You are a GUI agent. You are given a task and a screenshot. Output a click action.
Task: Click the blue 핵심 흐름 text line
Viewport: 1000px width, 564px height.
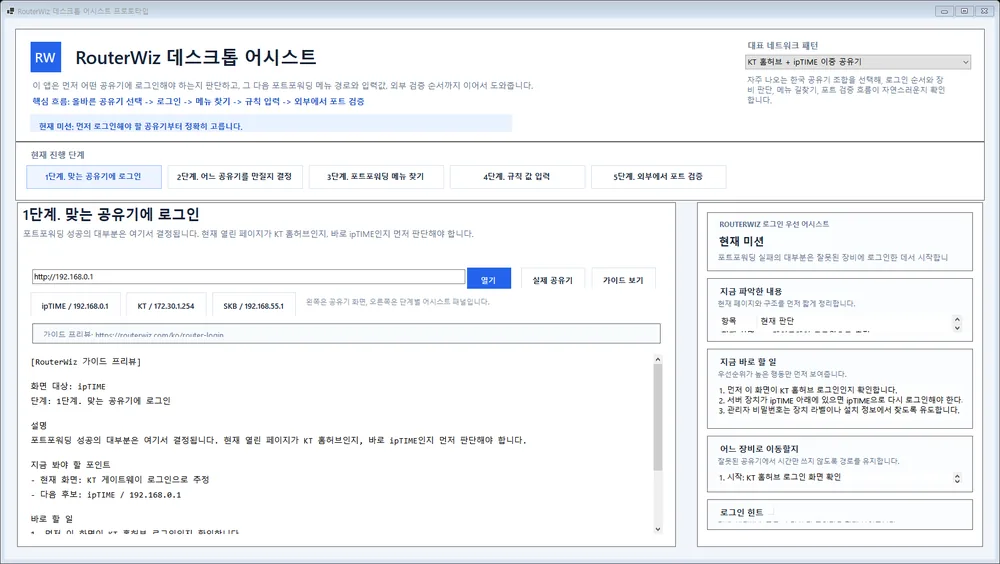pyautogui.click(x=198, y=101)
